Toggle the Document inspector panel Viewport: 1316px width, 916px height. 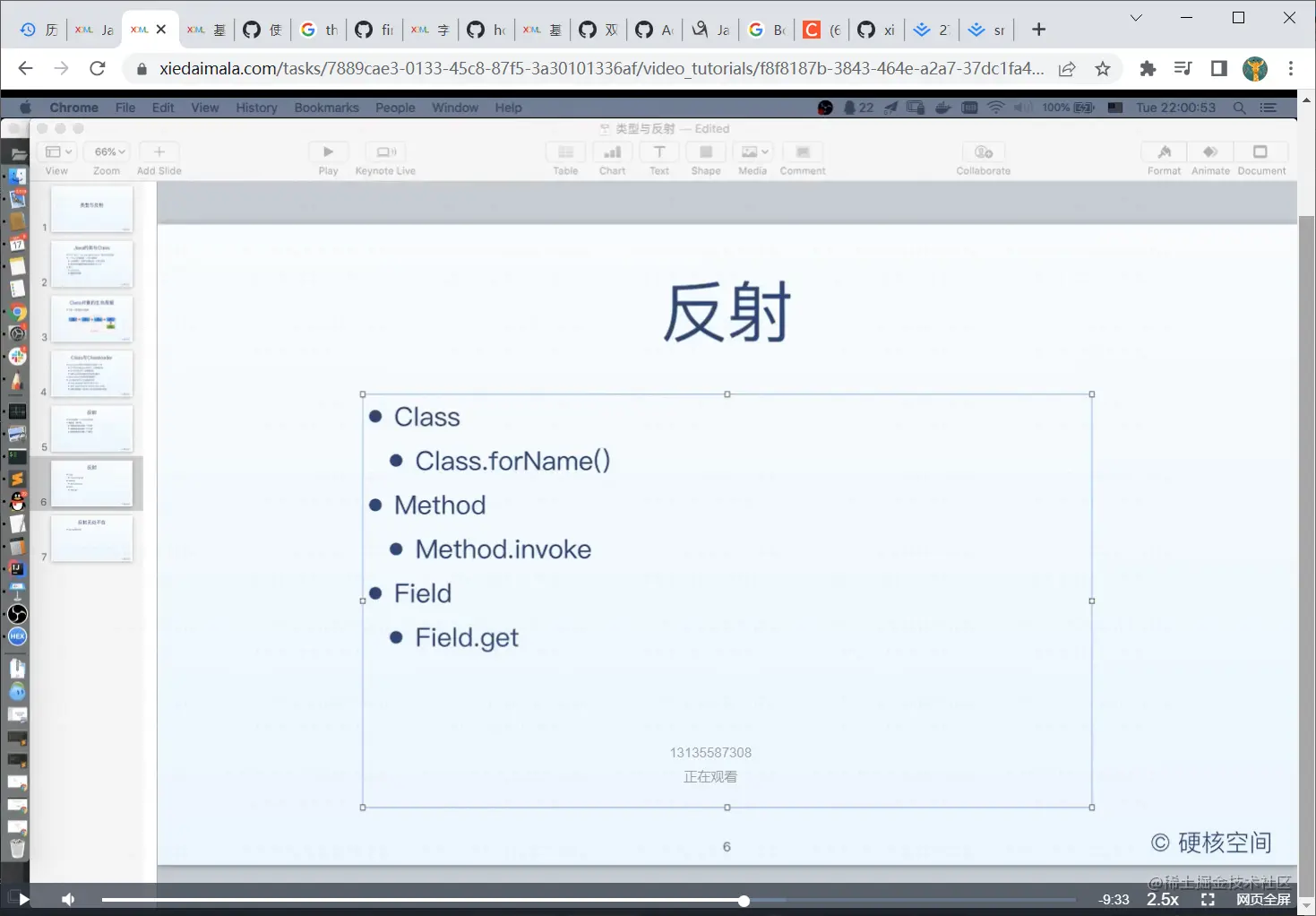[x=1260, y=152]
